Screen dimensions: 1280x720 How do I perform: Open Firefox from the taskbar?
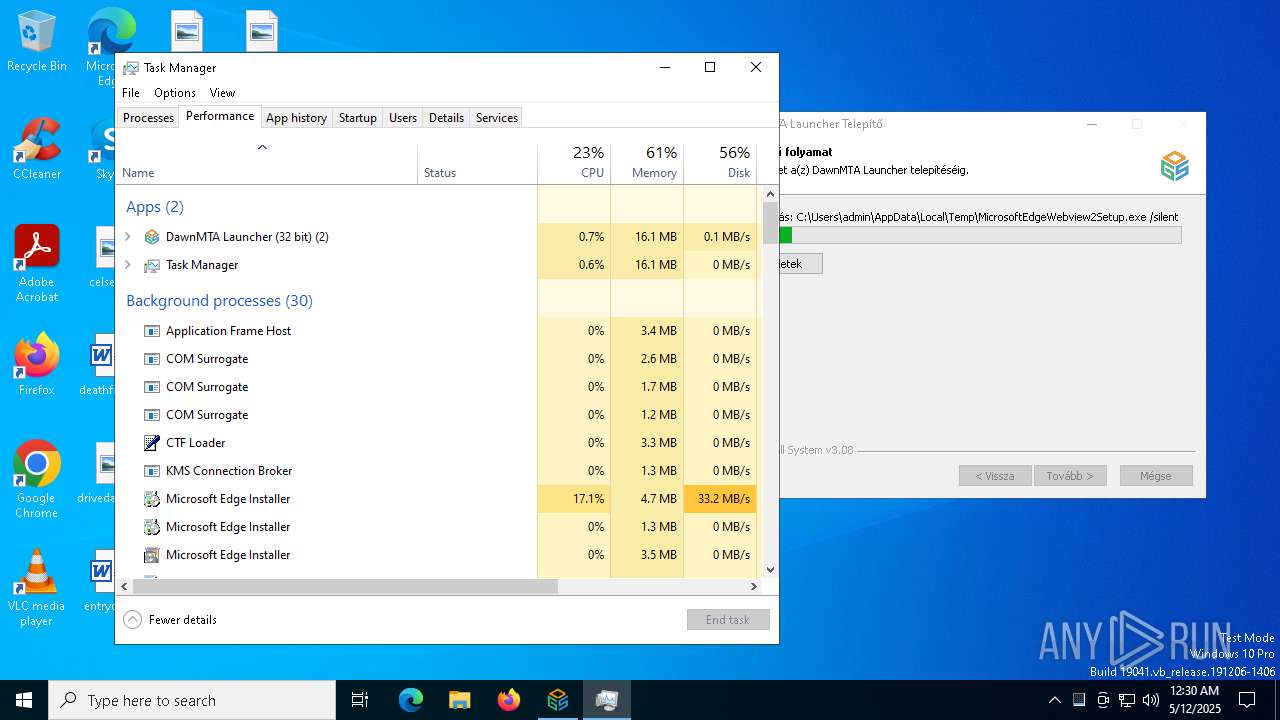point(509,700)
